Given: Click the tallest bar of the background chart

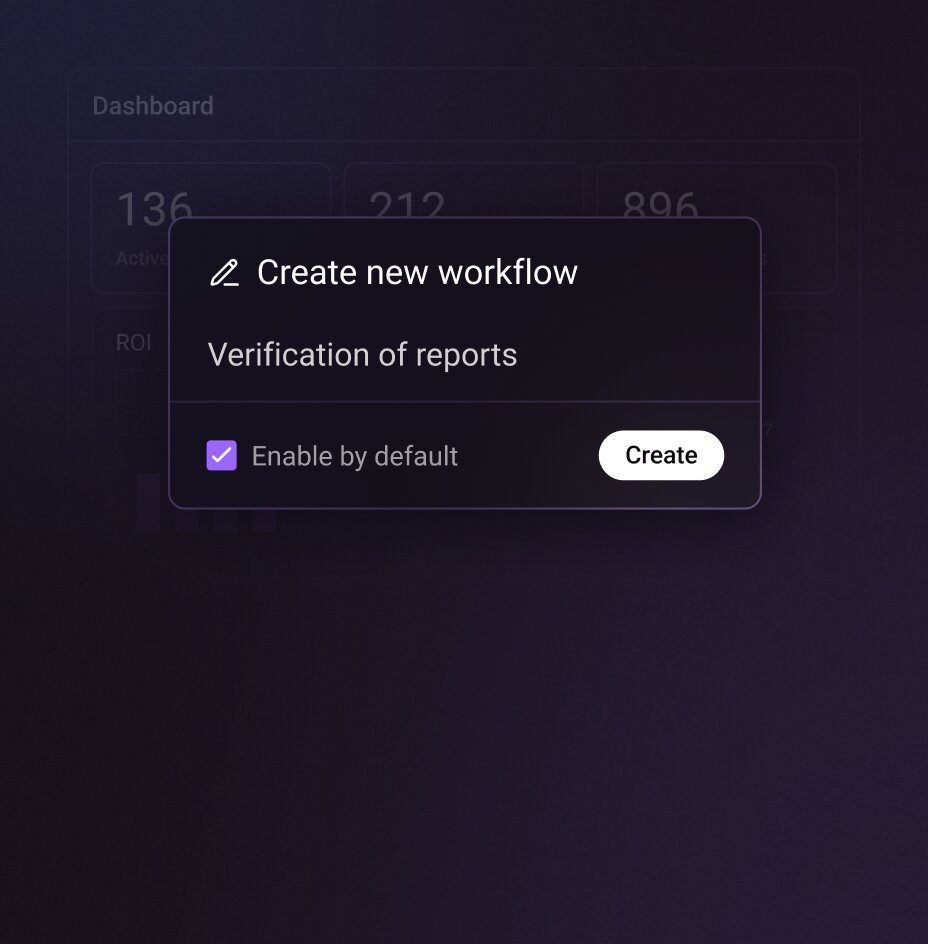Looking at the screenshot, I should coord(150,500).
